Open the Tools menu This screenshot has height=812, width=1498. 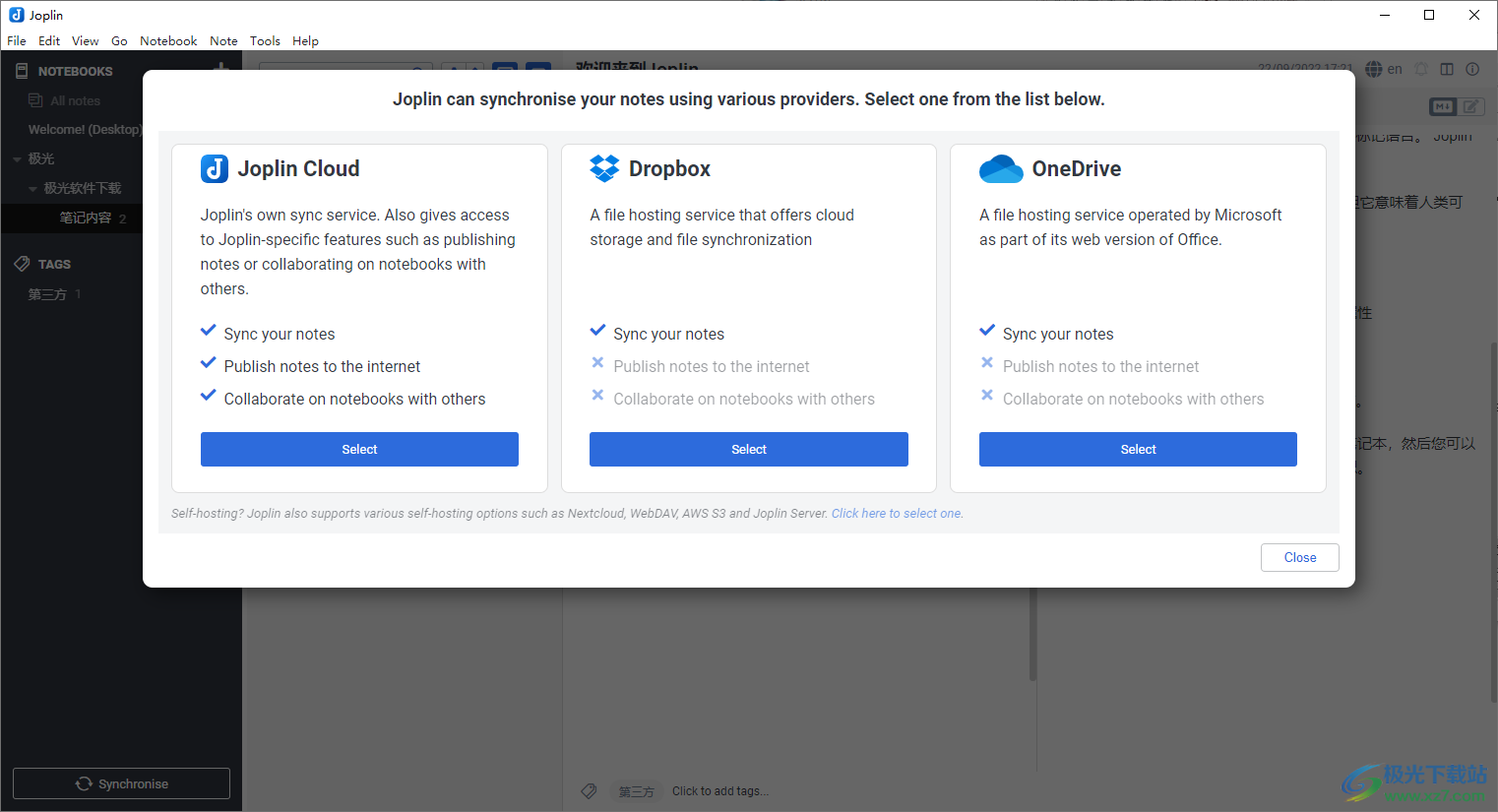265,40
